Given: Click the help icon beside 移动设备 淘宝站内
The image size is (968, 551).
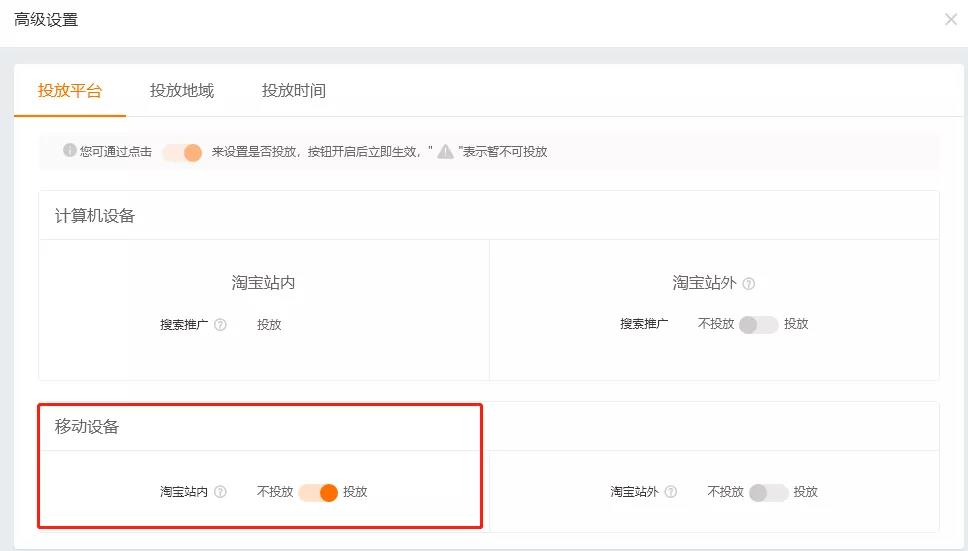Looking at the screenshot, I should click(220, 492).
